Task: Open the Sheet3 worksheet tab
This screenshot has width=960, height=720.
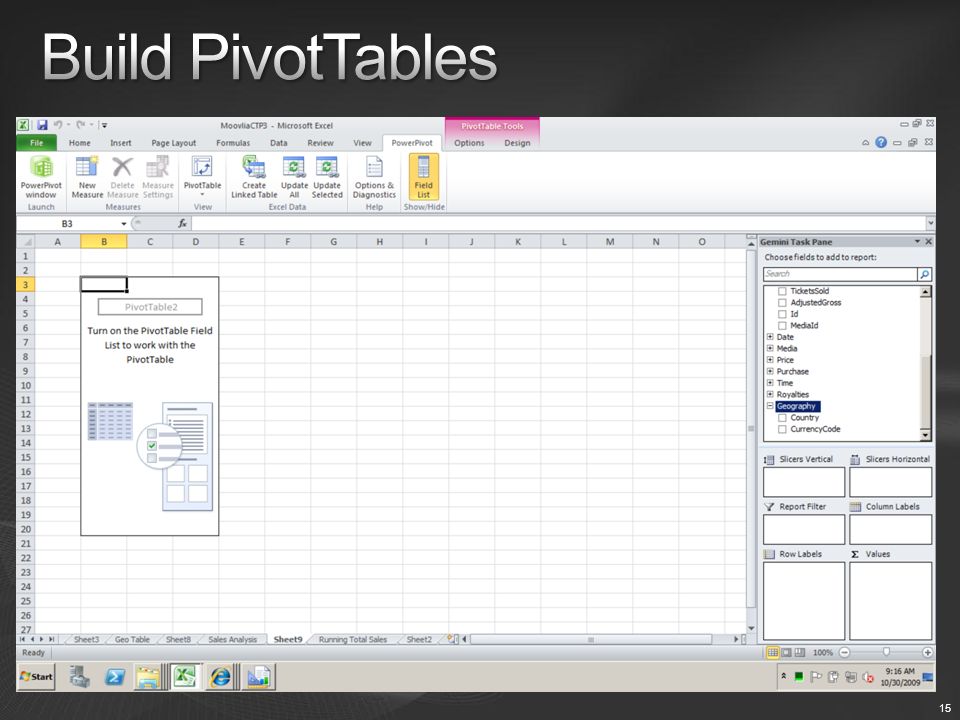Action: click(86, 639)
